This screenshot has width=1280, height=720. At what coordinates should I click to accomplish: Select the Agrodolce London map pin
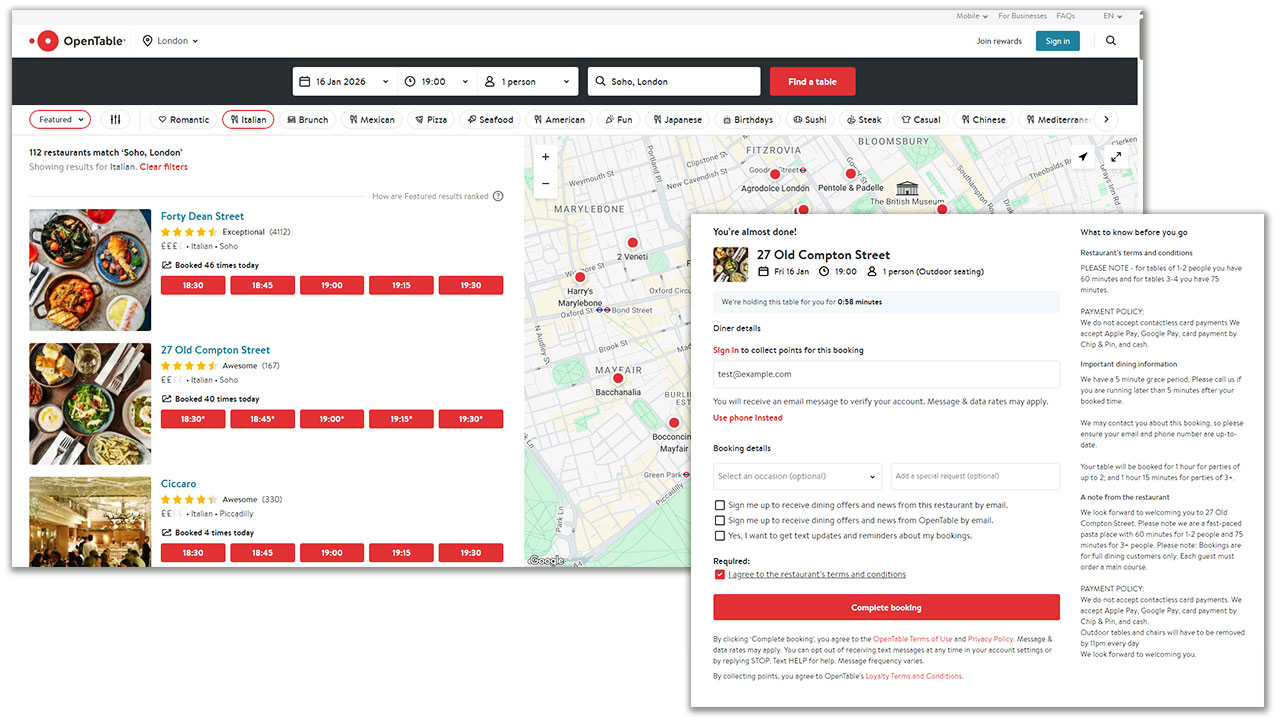pyautogui.click(x=774, y=174)
